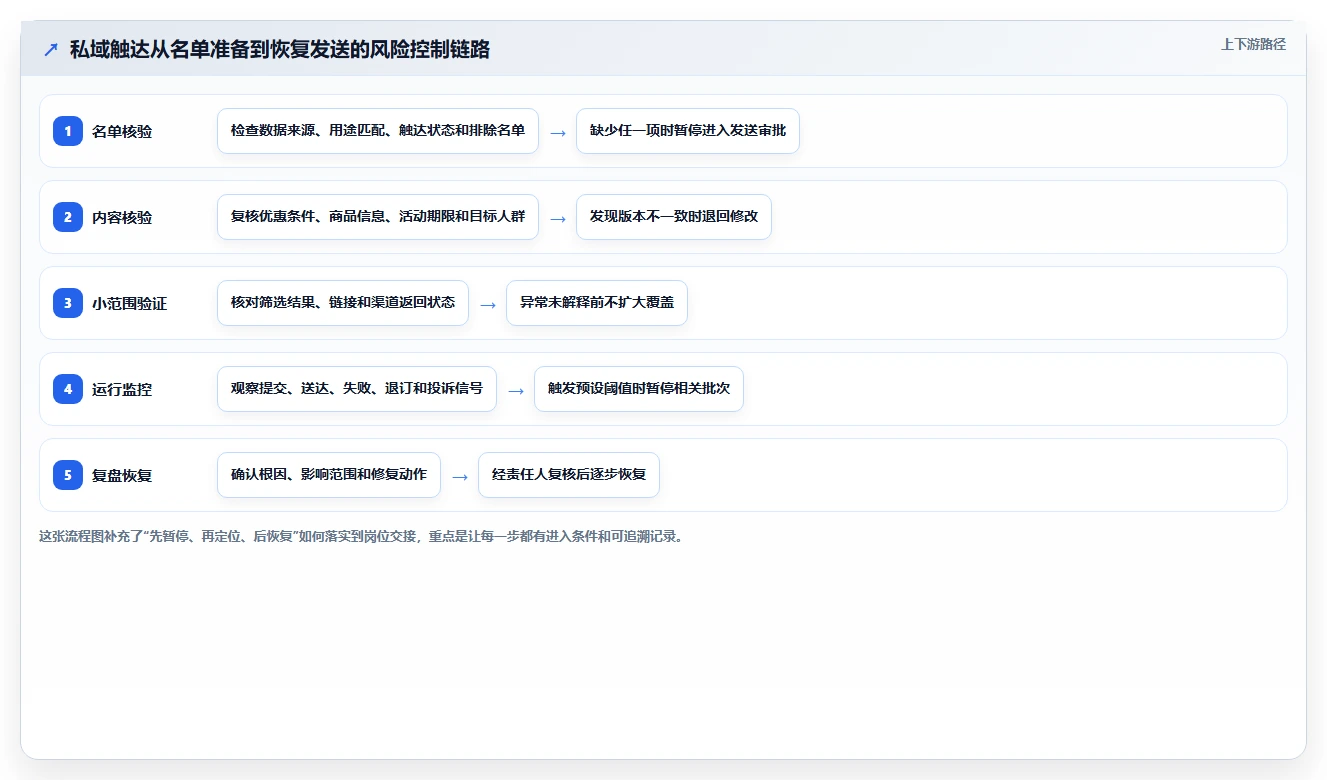Select step badge 4 for 运行监控
This screenshot has height=780, width=1327.
coord(68,389)
